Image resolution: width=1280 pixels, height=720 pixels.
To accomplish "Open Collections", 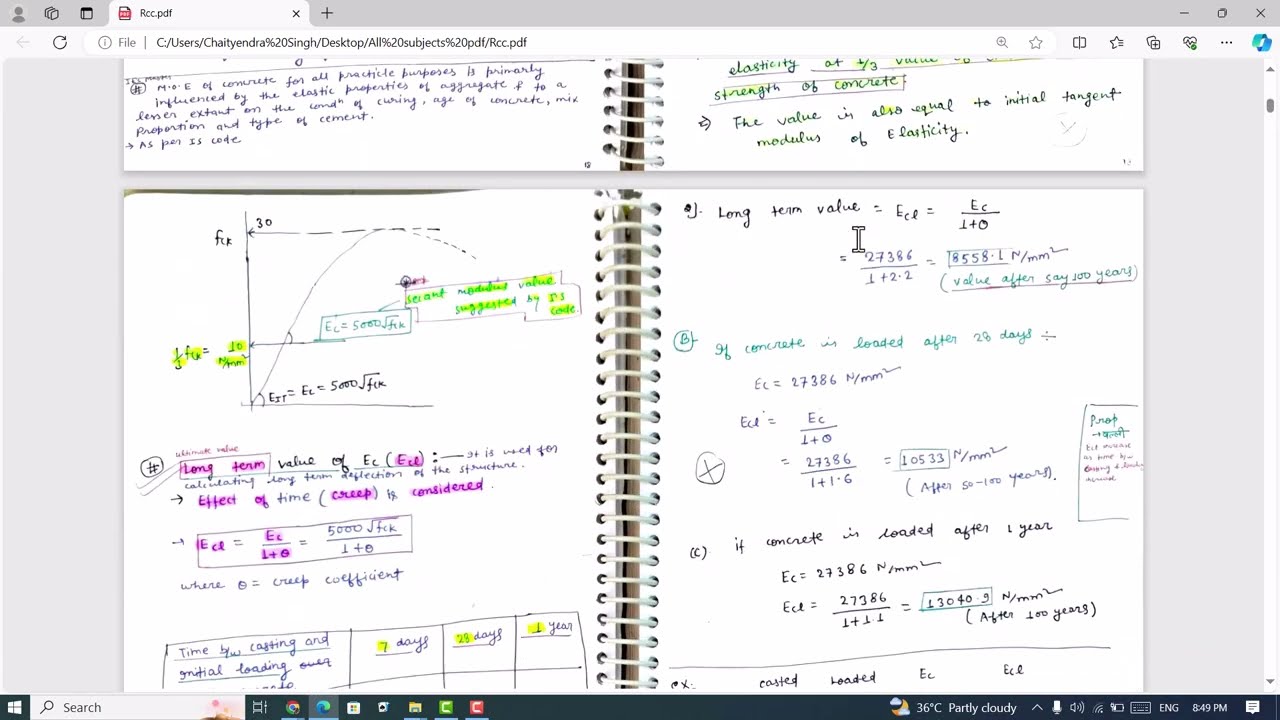I will pos(1154,42).
